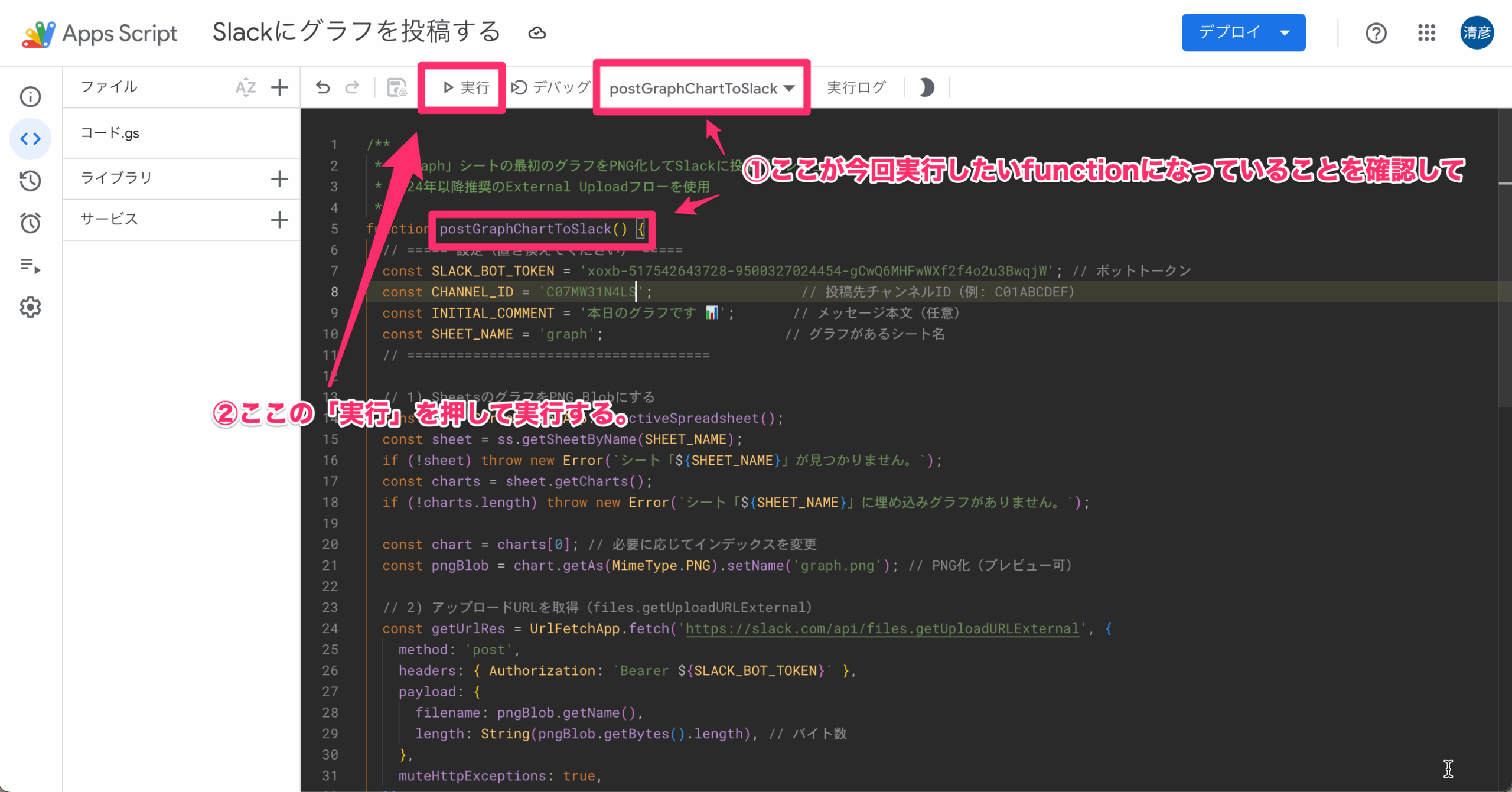This screenshot has height=792, width=1512.
Task: Open the Executions list icon in sidebar
Action: pos(30,265)
